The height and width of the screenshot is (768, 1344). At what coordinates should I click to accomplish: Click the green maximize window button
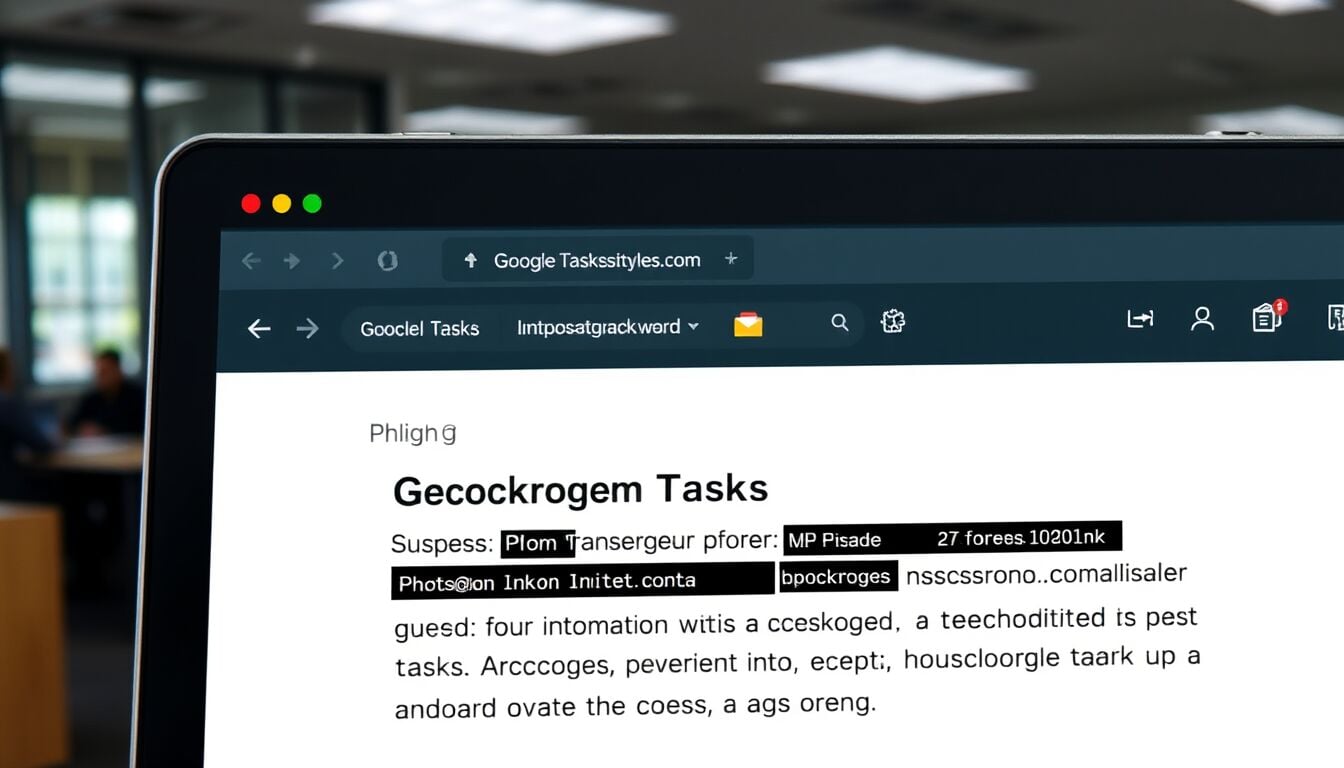(x=312, y=204)
